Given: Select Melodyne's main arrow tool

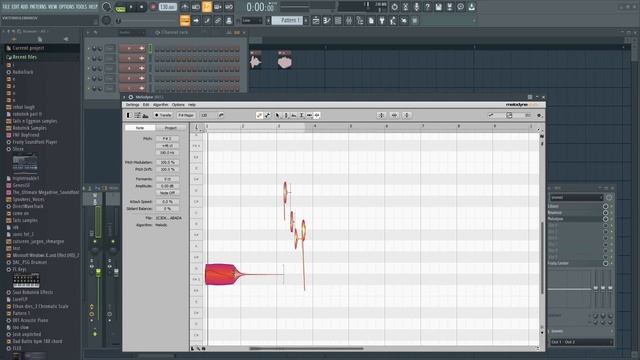Looking at the screenshot, I should pyautogui.click(x=277, y=116).
